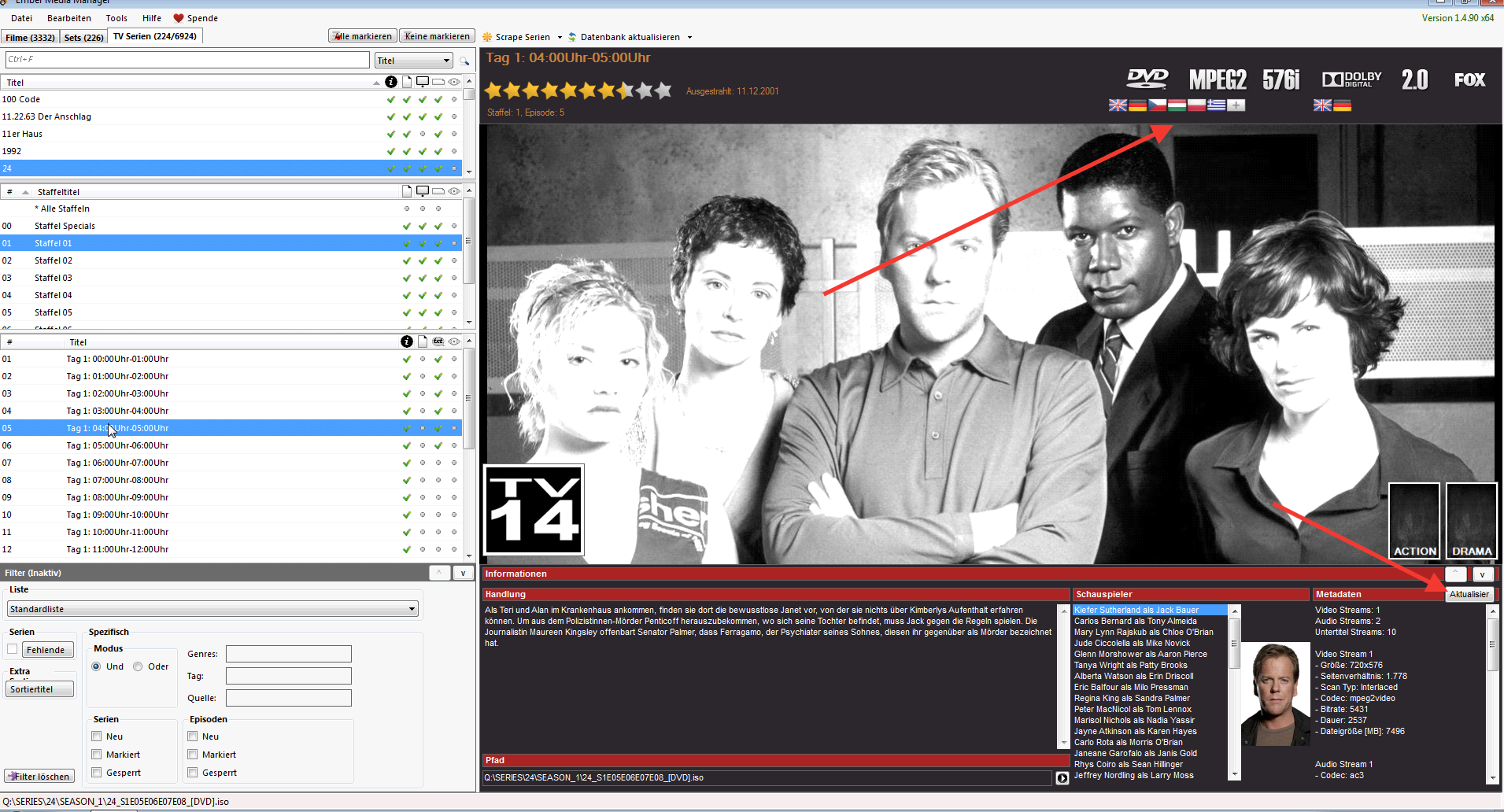Click the star rating bar

click(x=578, y=90)
